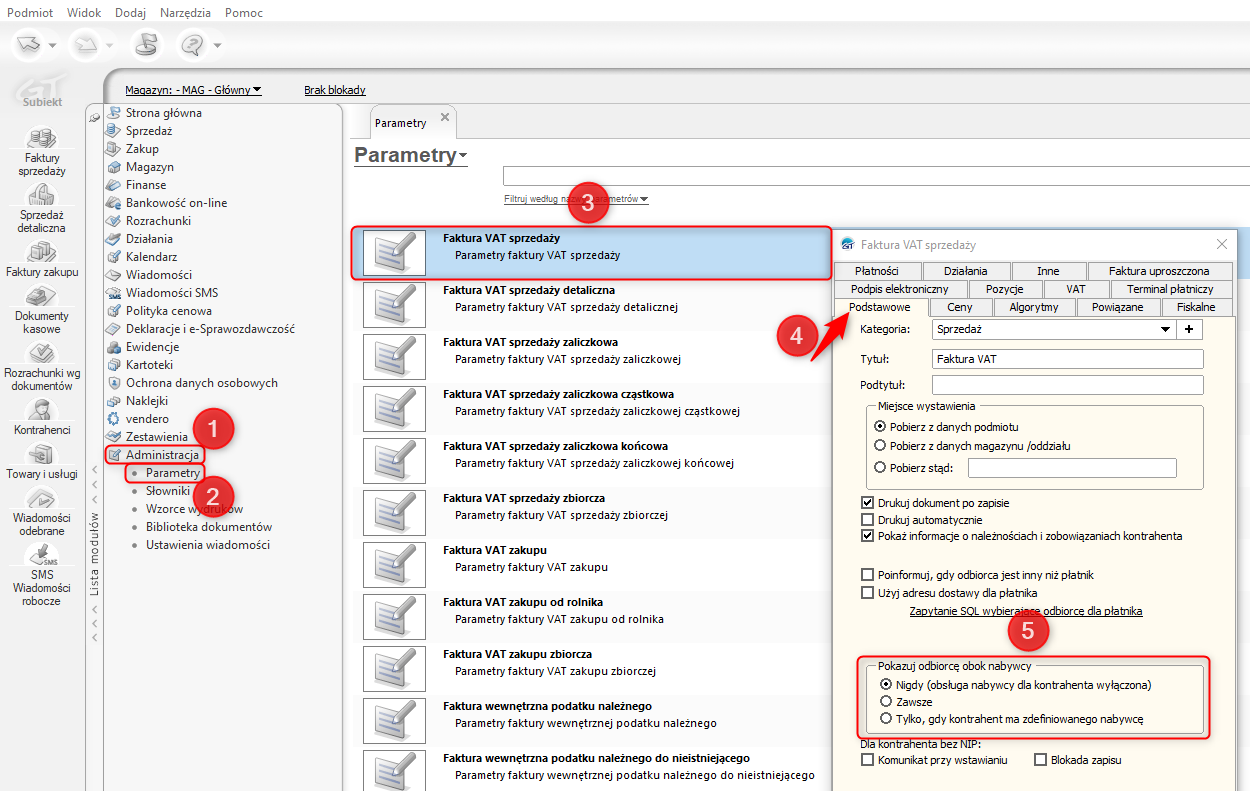This screenshot has height=791, width=1250.
Task: Click the vendero module icon
Action: (115, 419)
